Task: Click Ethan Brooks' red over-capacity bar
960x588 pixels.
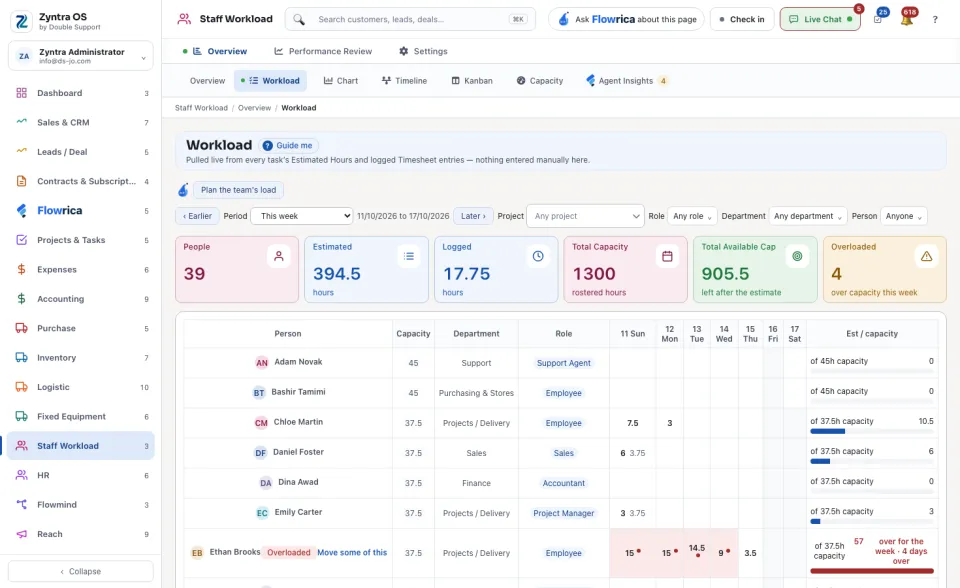Action: tap(872, 571)
